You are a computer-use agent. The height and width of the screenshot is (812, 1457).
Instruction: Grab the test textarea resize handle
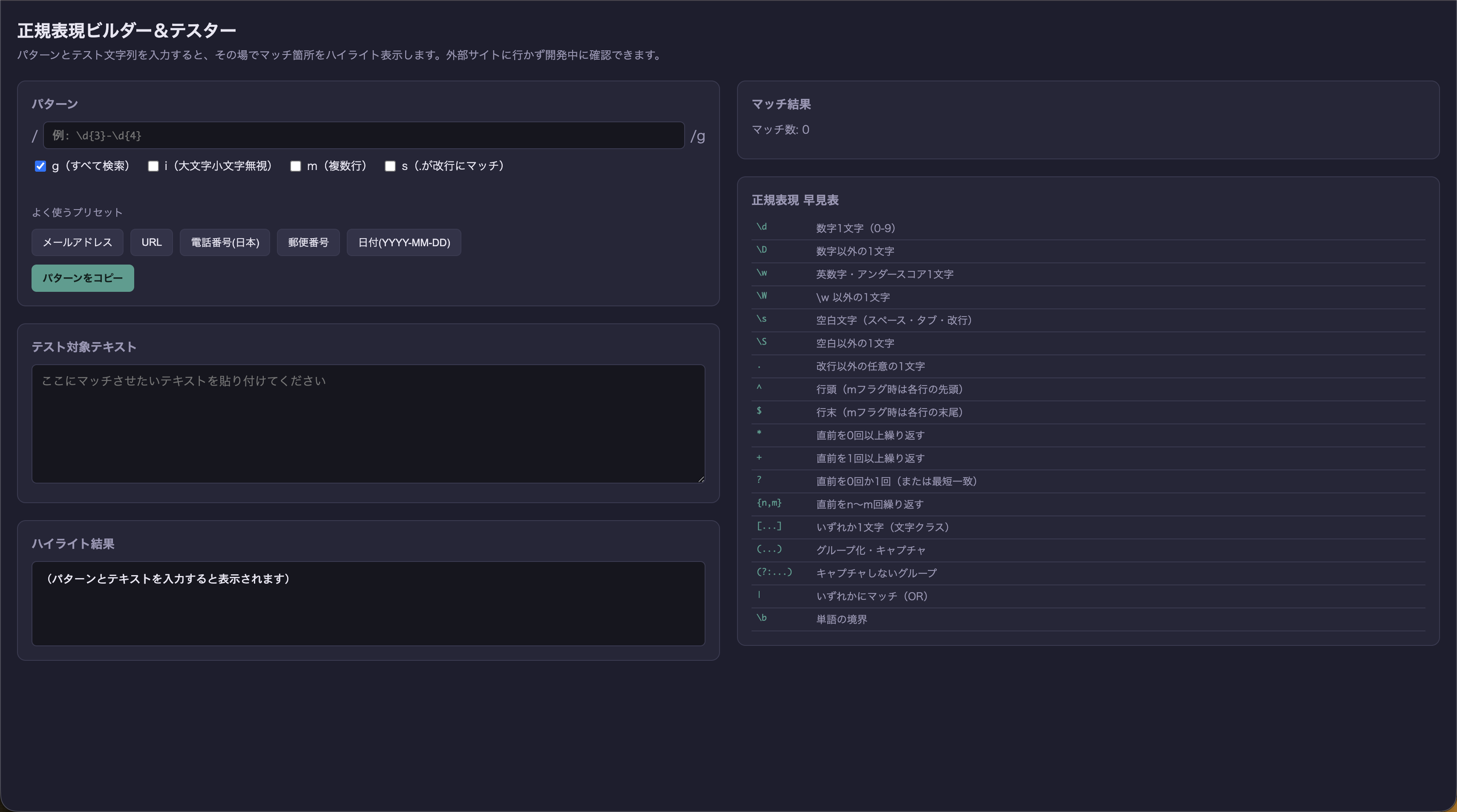pyautogui.click(x=701, y=479)
